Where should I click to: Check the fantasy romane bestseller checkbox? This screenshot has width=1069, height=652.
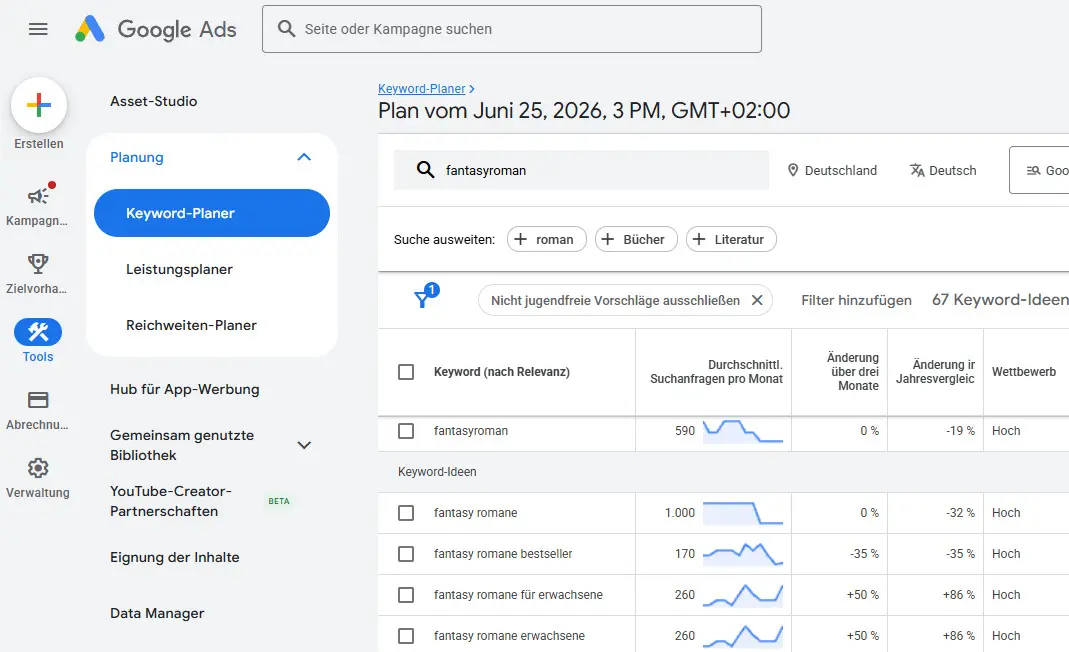tap(406, 554)
